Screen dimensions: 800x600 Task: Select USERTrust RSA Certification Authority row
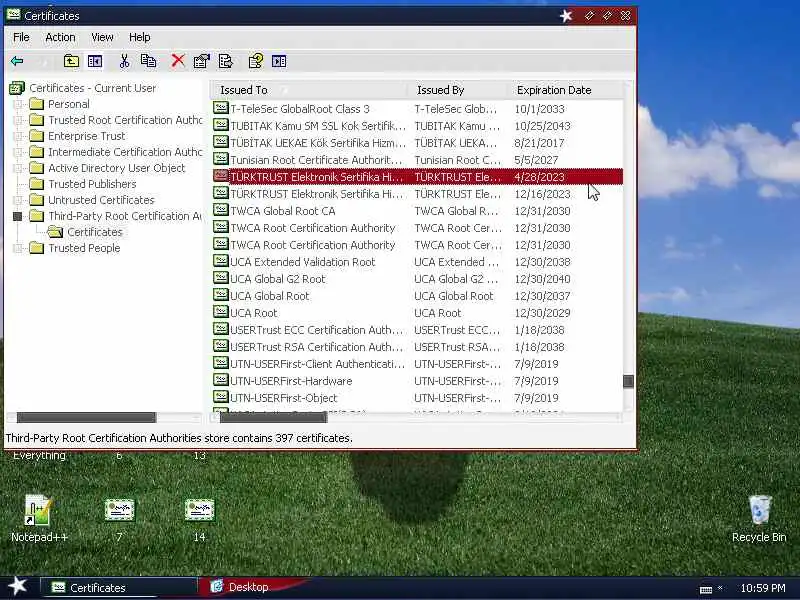417,347
